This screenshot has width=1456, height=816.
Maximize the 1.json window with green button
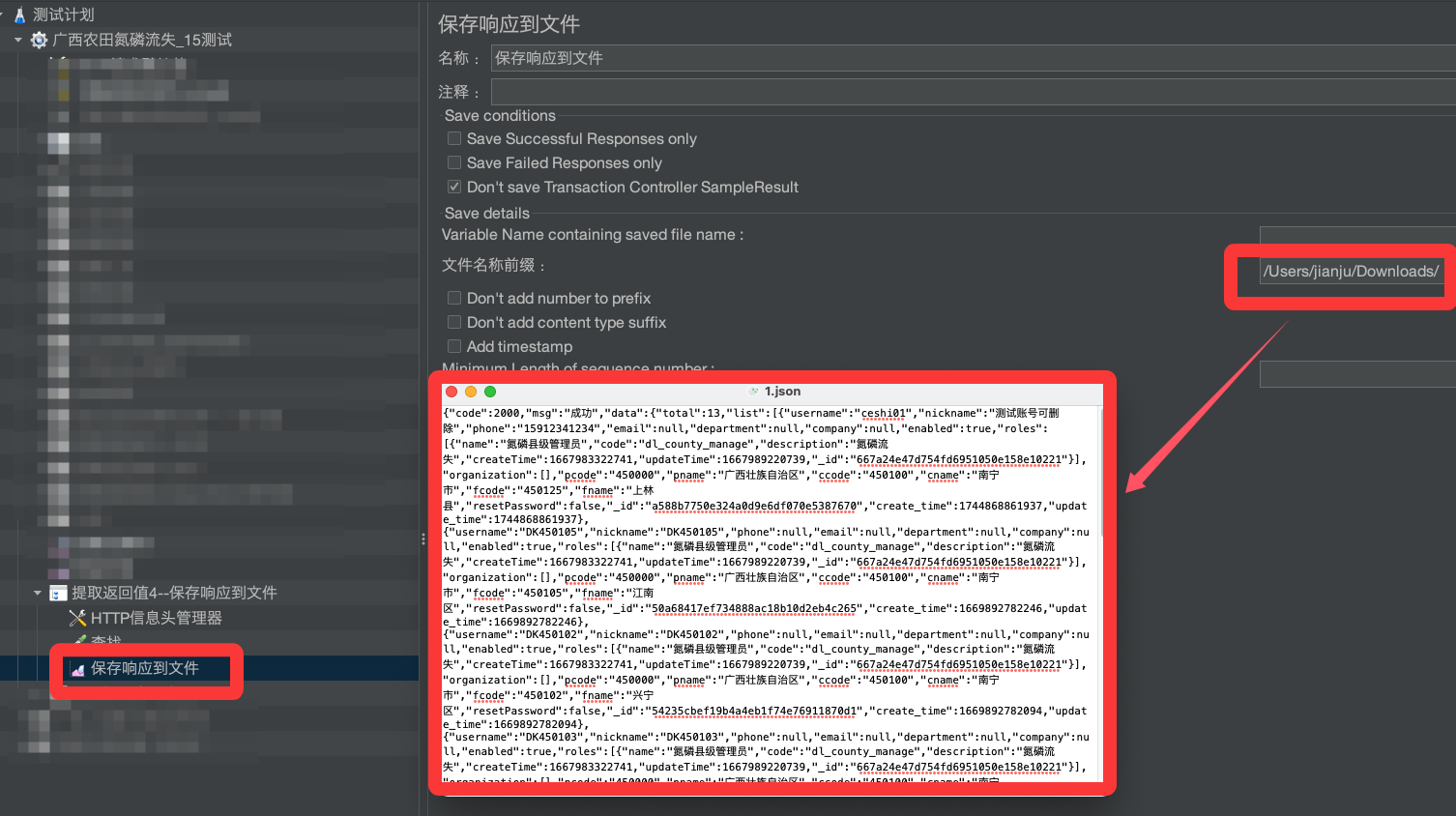point(490,392)
